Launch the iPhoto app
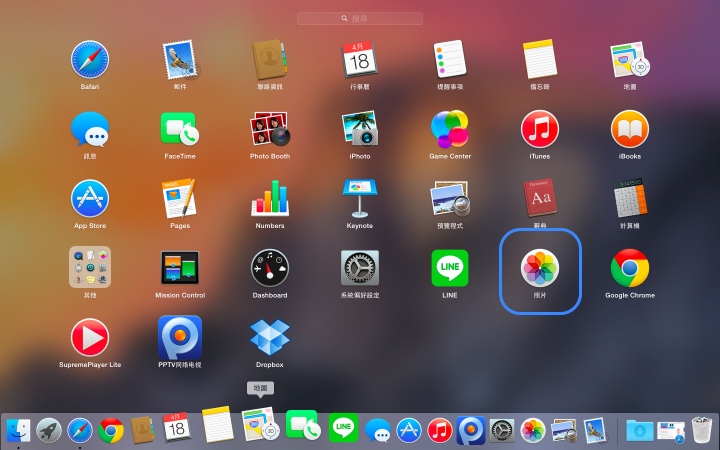Screen dimensions: 720x450 [x=360, y=129]
